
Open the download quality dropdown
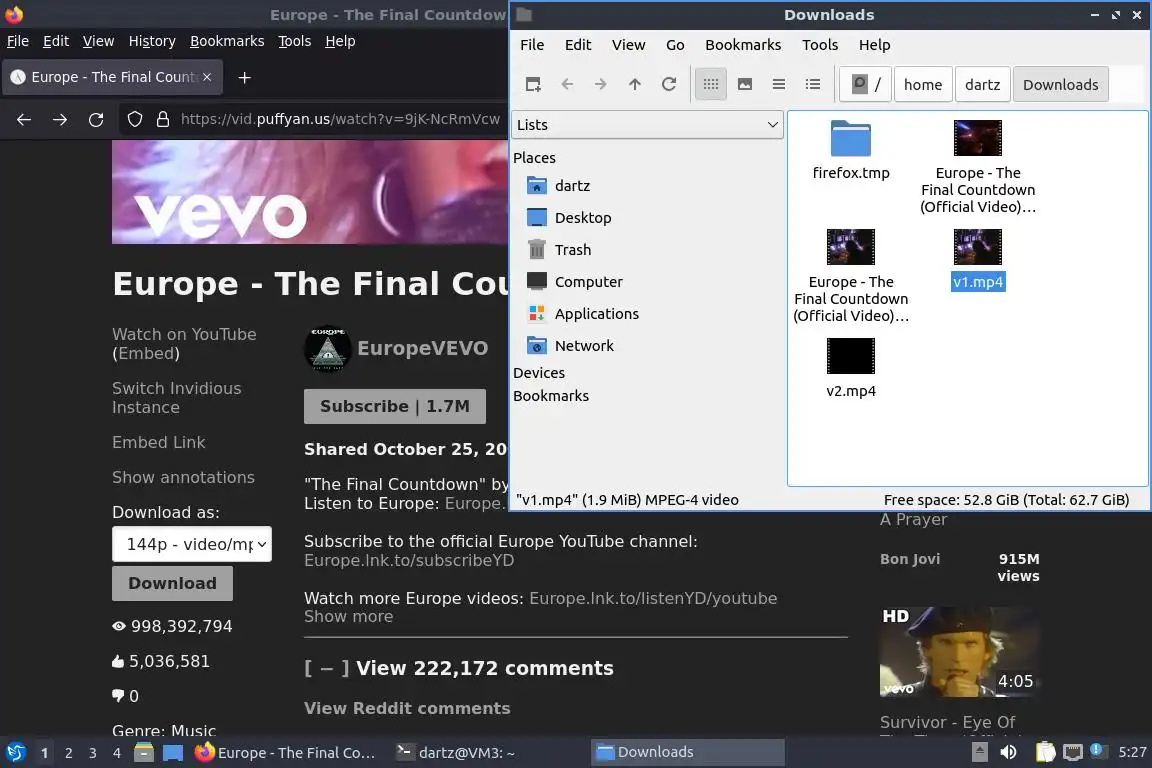pos(192,545)
